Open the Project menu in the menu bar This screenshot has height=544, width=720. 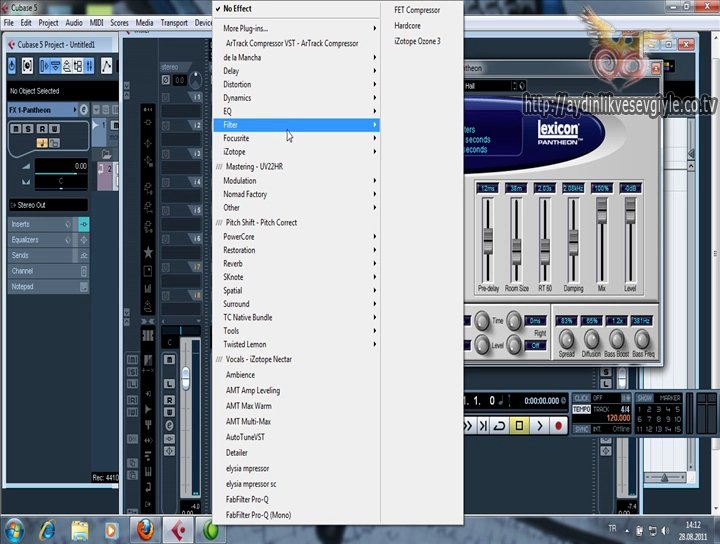(48, 22)
